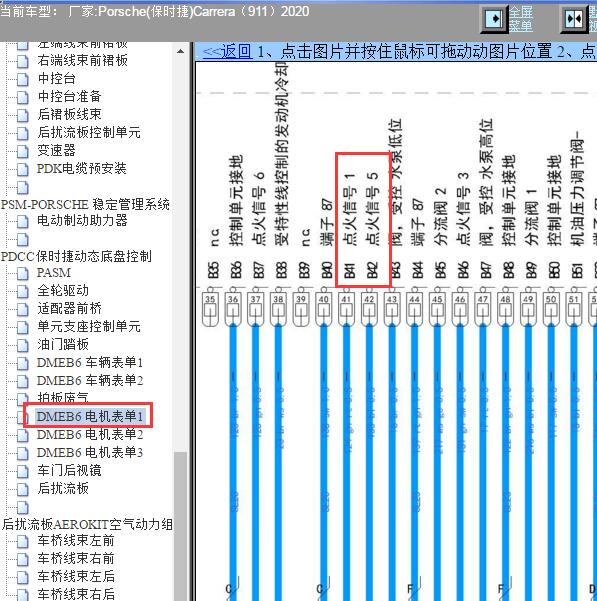Open 电动制动助力器 diagram
Viewport: 597px width, 601px height.
(82, 220)
